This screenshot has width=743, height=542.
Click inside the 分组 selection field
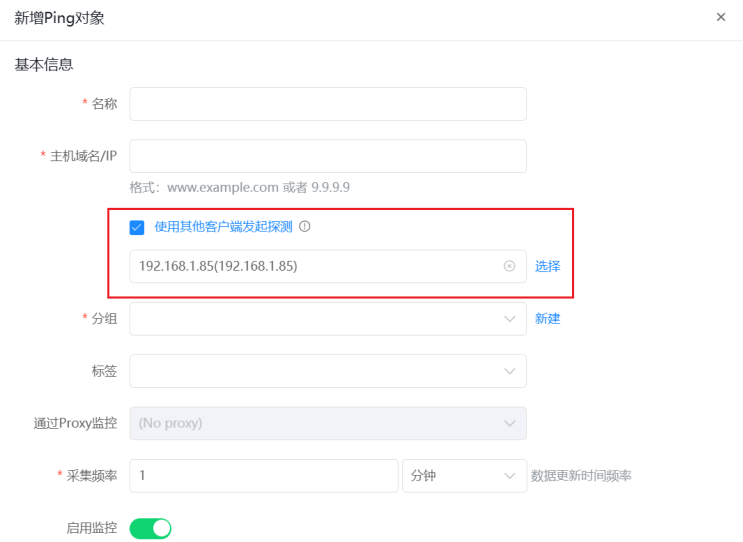click(328, 319)
